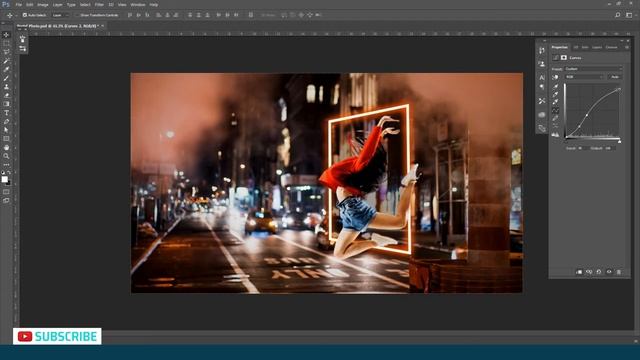Select the white point eyedropper in Curves

pyautogui.click(x=555, y=102)
